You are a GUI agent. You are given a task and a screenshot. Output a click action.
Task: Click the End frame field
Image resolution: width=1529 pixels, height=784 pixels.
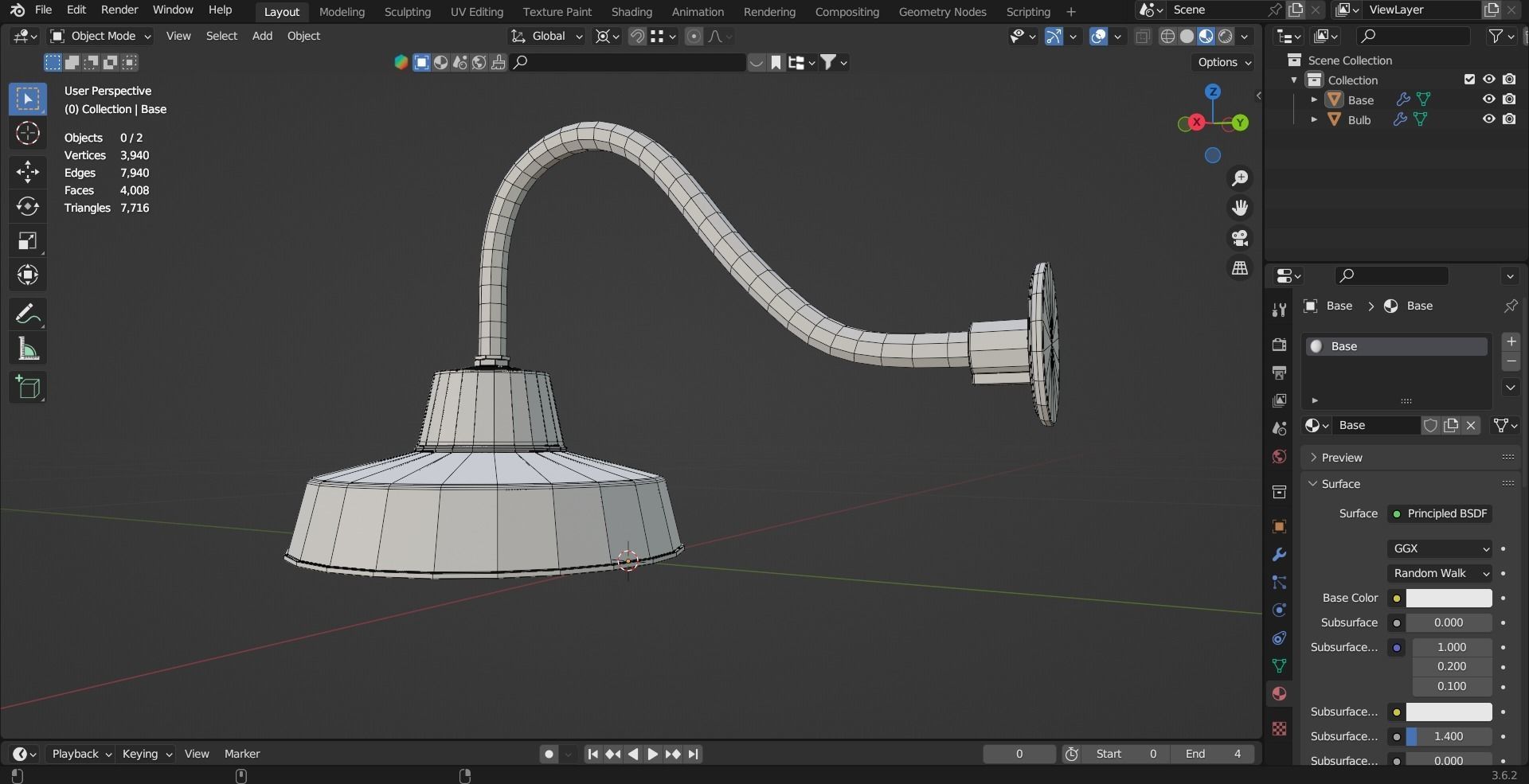tap(1213, 754)
